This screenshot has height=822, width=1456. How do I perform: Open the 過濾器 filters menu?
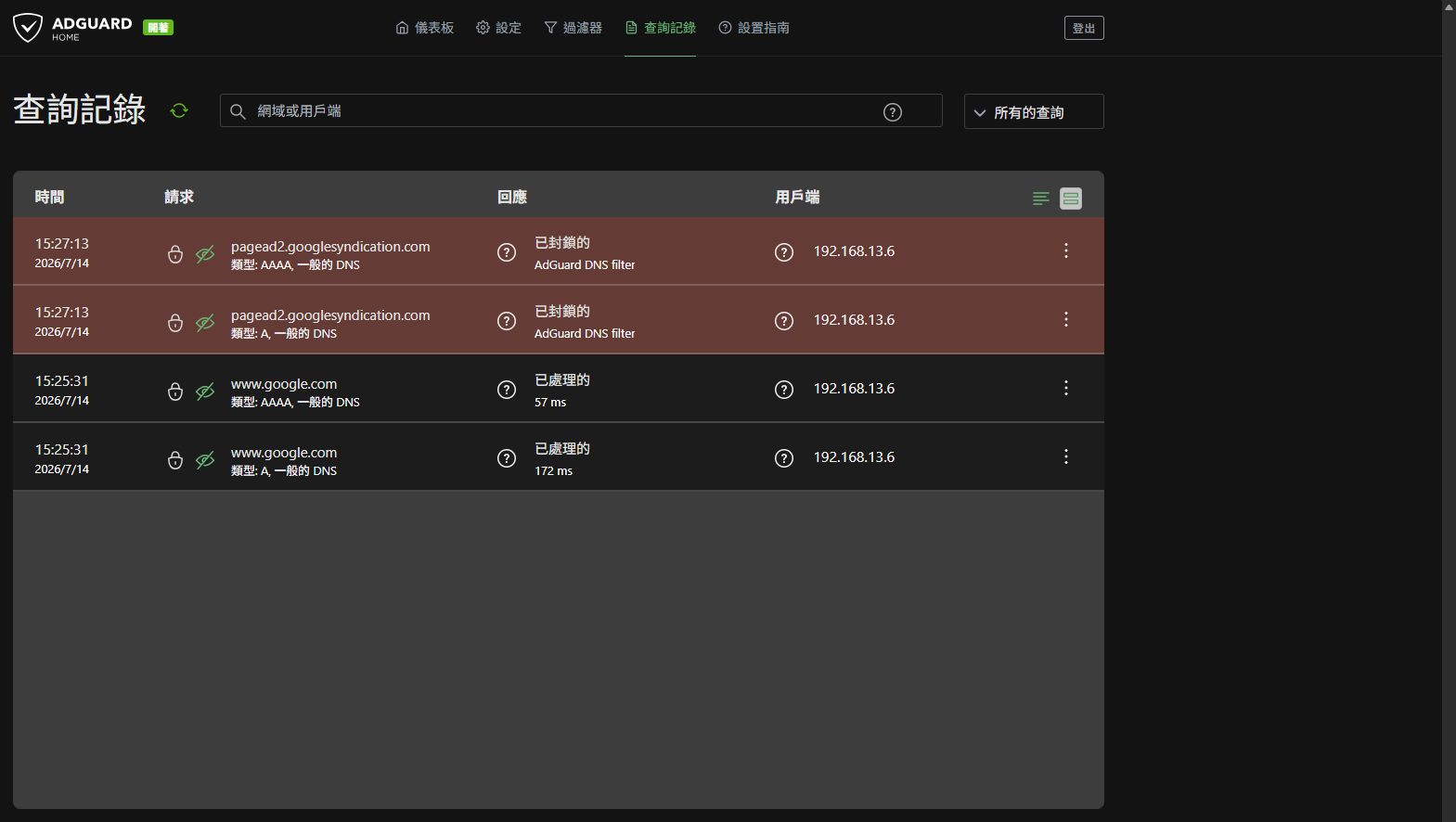click(573, 28)
